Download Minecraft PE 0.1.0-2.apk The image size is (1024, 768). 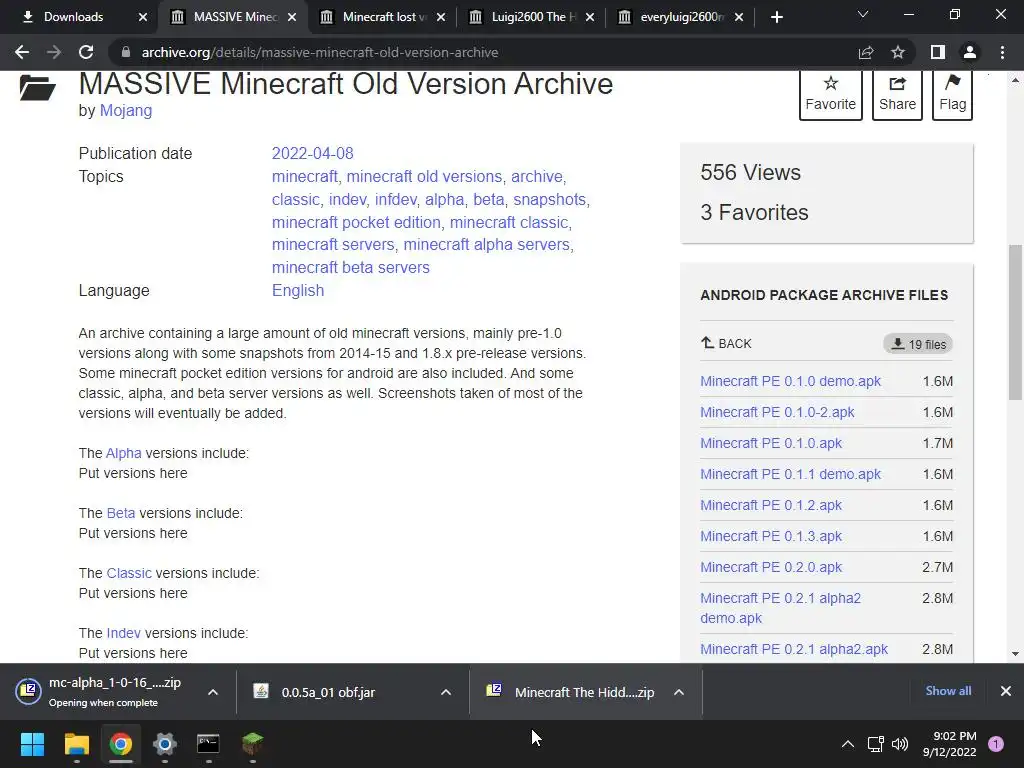pyautogui.click(x=777, y=412)
